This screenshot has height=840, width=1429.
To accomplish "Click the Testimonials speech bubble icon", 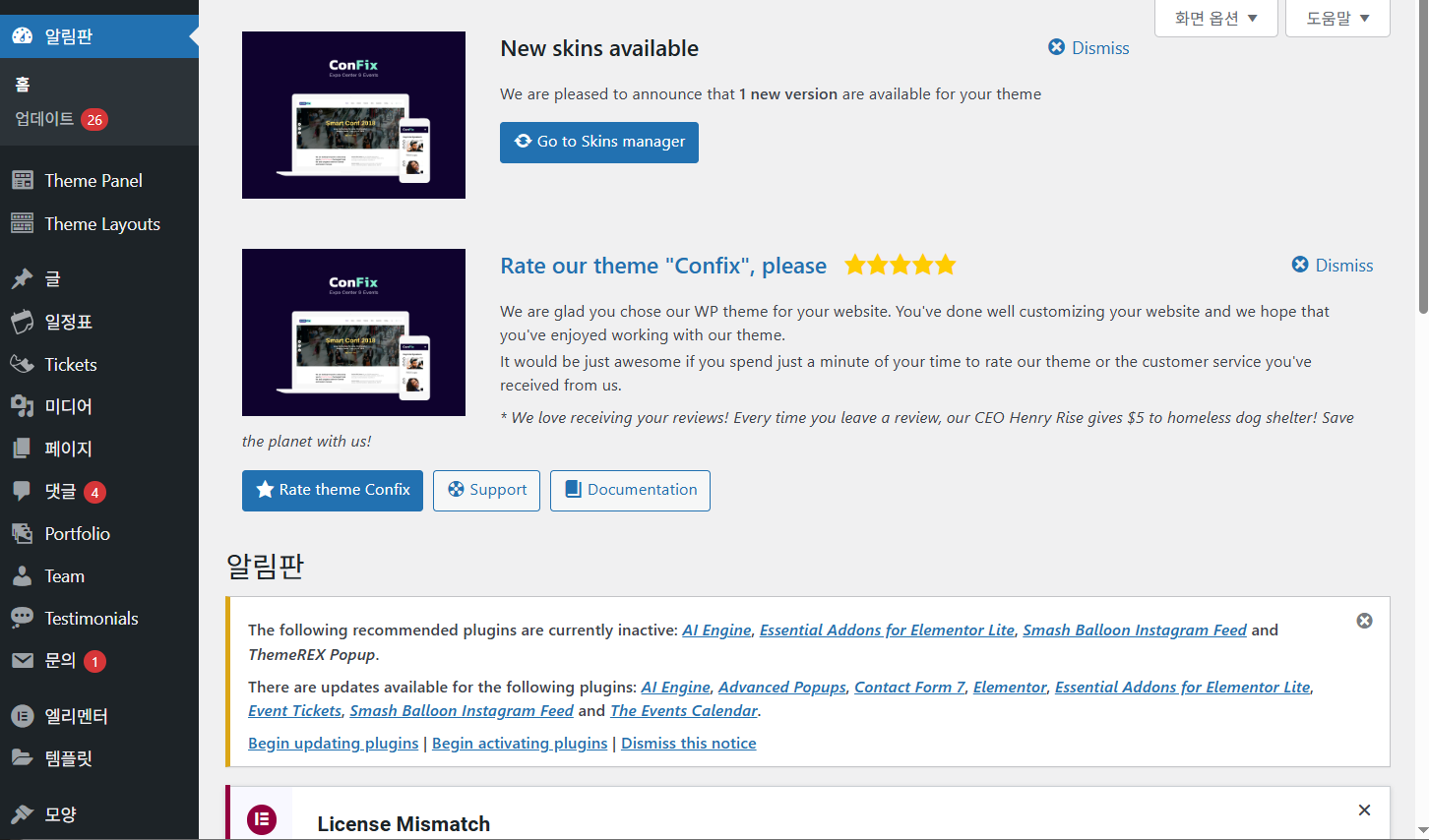I will click(x=23, y=619).
